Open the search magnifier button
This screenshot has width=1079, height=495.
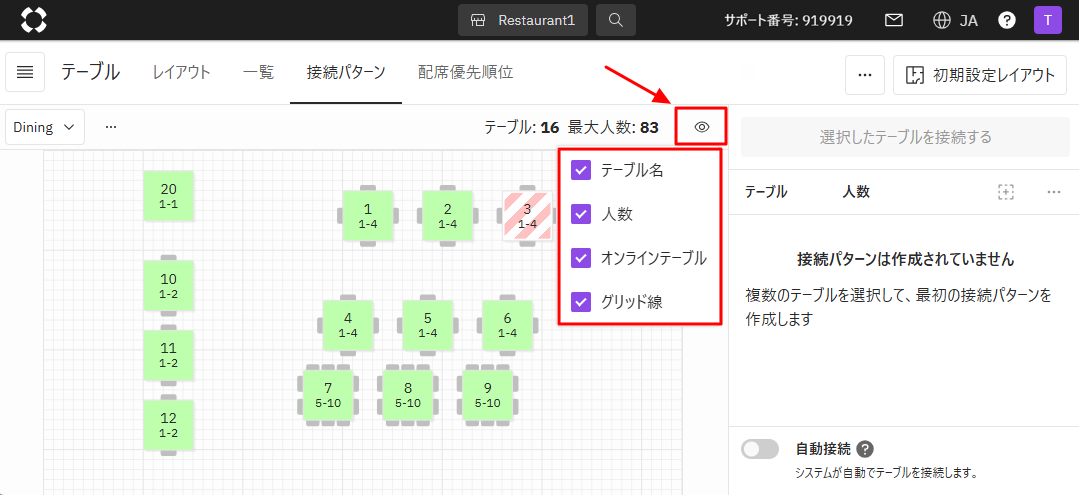616,20
